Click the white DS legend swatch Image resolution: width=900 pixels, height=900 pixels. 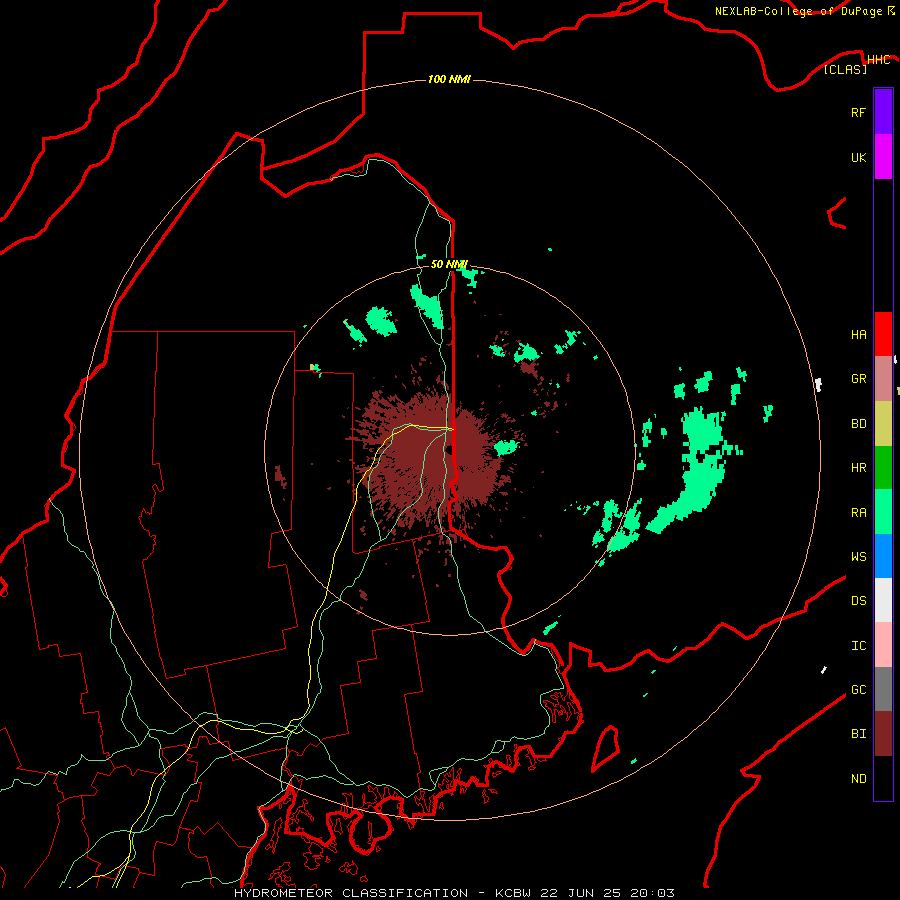[883, 600]
